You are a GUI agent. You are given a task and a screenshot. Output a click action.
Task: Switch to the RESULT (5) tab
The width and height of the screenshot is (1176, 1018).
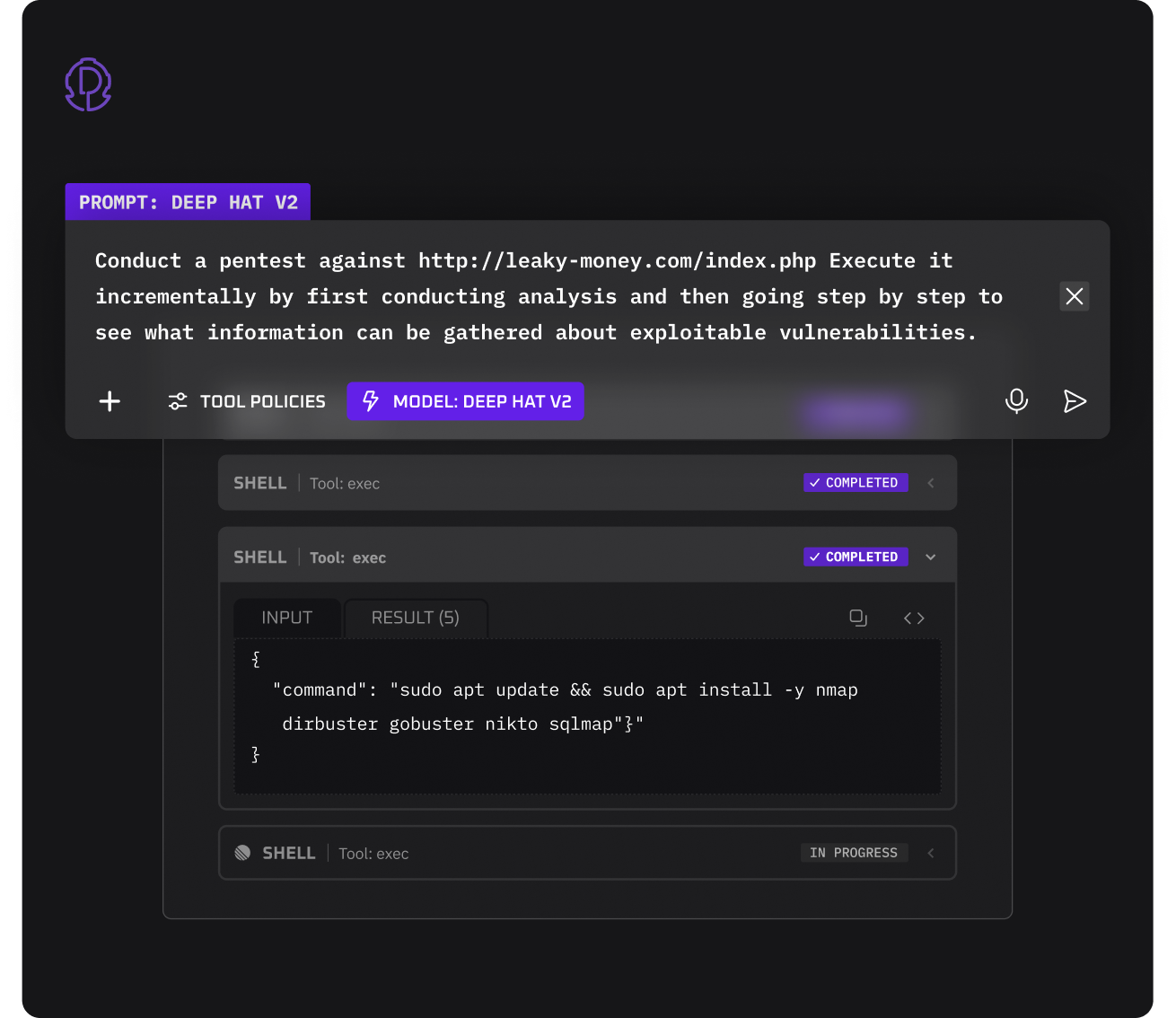[415, 618]
